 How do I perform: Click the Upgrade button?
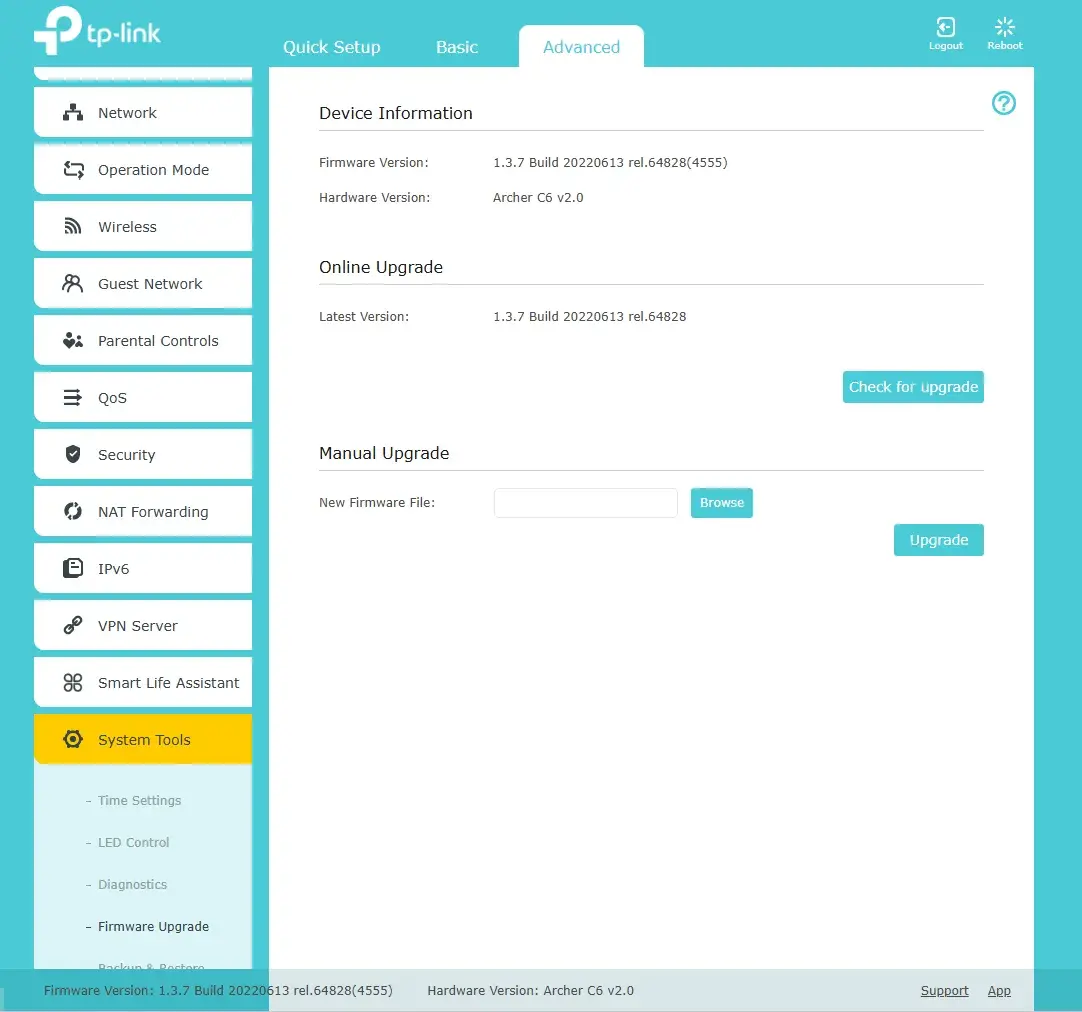938,540
